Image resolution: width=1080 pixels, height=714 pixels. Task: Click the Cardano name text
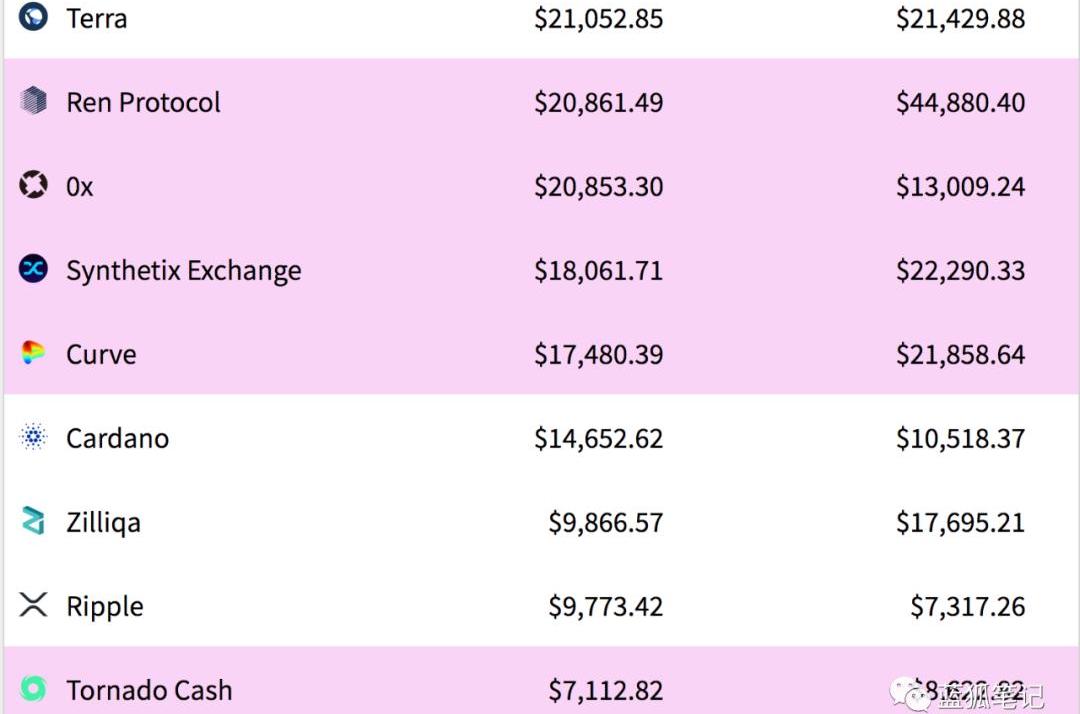tap(117, 438)
